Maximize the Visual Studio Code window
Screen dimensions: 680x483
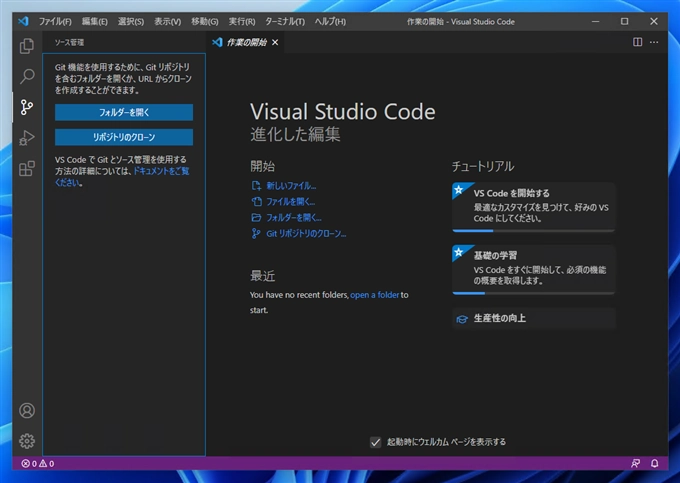point(624,21)
